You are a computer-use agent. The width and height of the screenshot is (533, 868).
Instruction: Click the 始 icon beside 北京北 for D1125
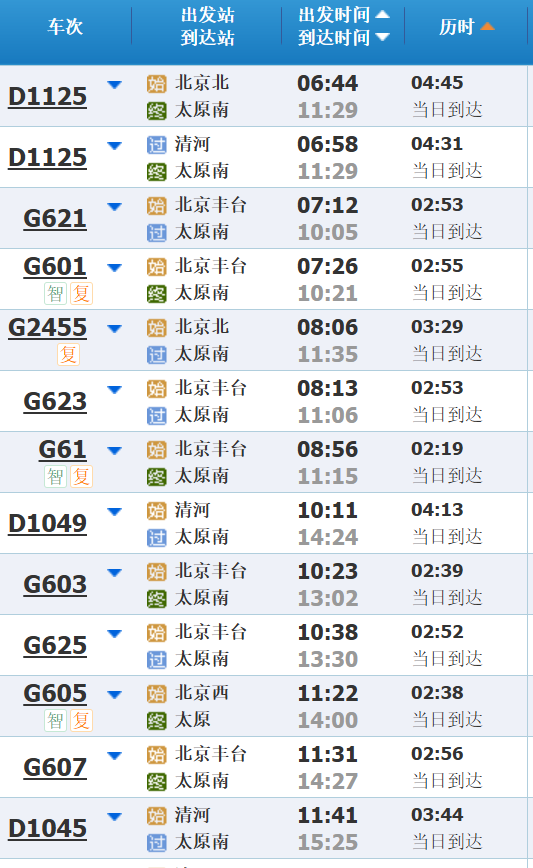click(x=157, y=84)
